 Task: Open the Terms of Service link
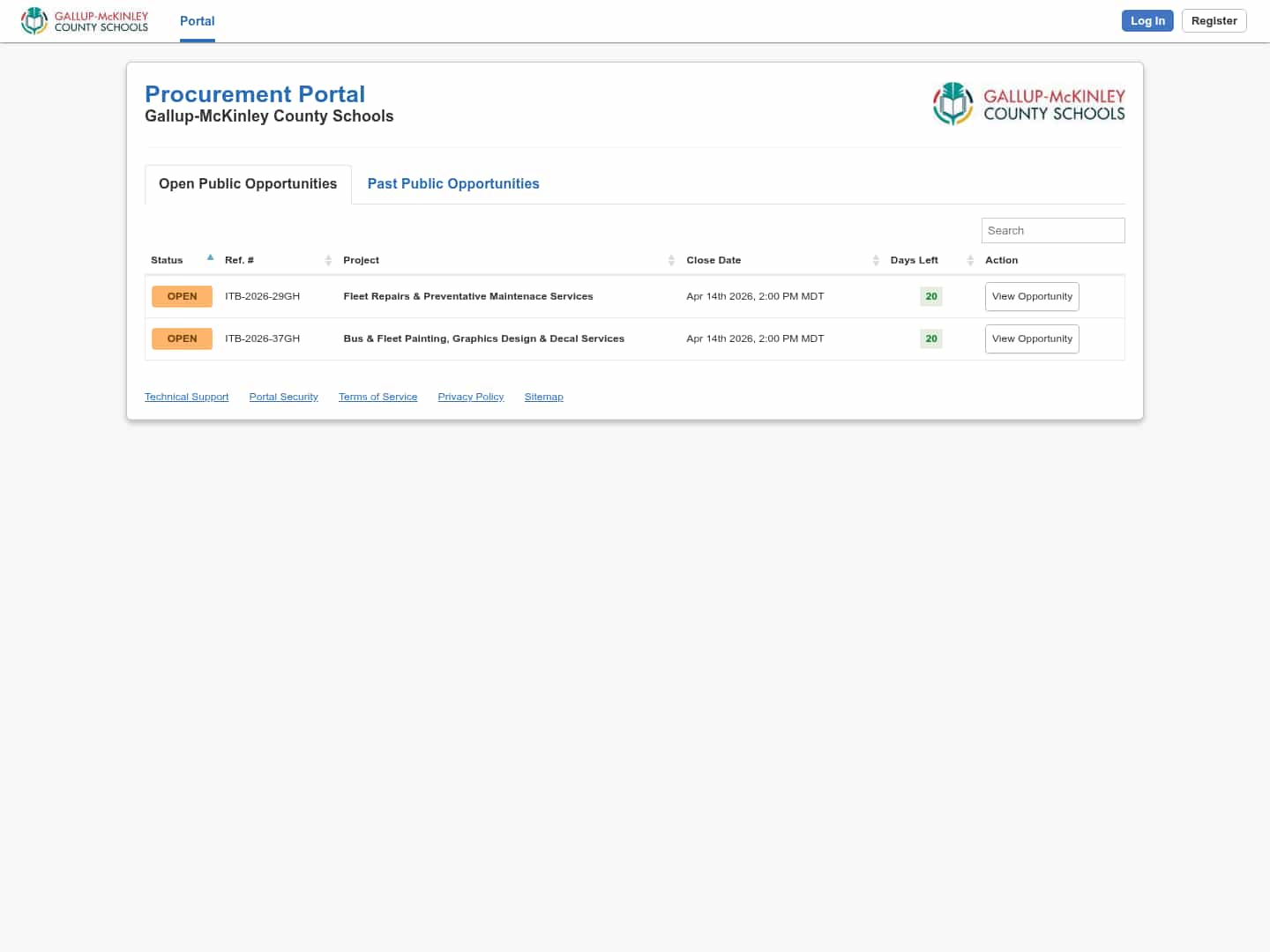tap(377, 397)
